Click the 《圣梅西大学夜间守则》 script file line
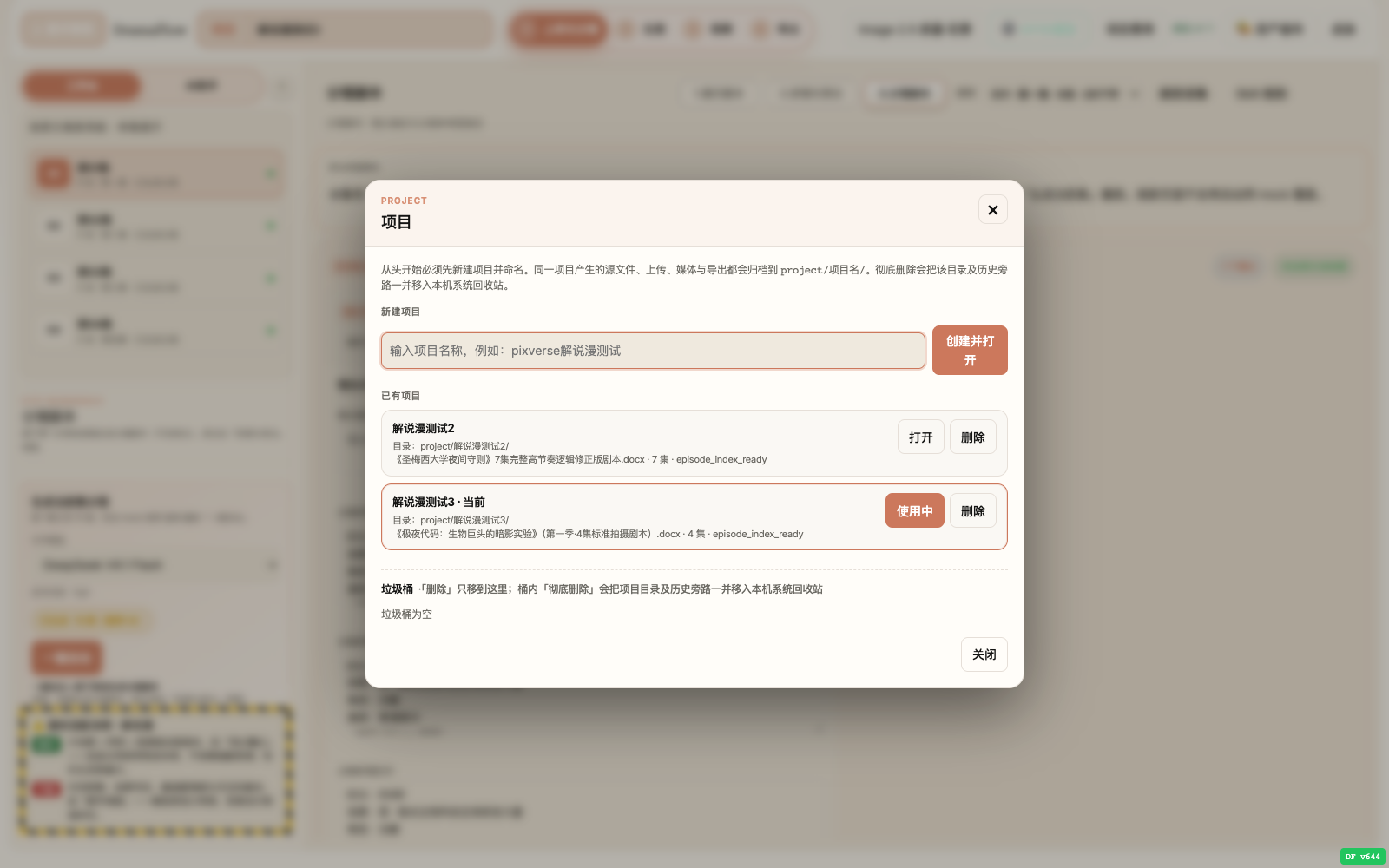 pyautogui.click(x=580, y=459)
